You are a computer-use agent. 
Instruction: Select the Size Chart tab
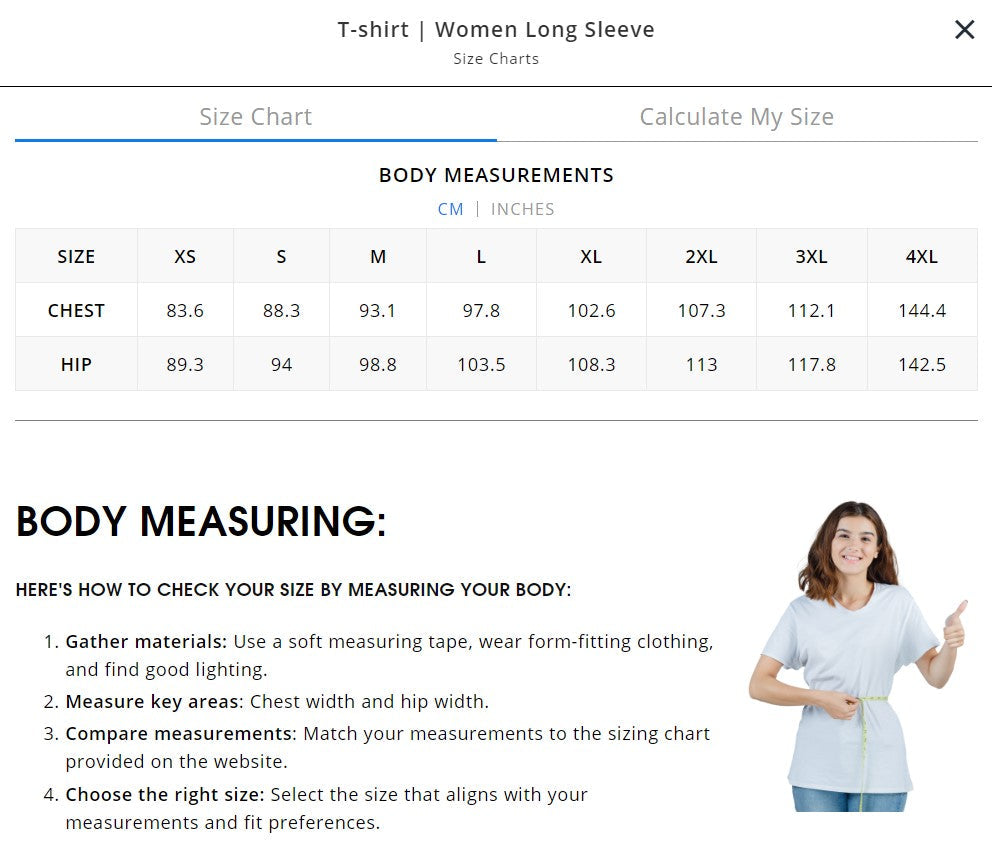pyautogui.click(x=255, y=117)
